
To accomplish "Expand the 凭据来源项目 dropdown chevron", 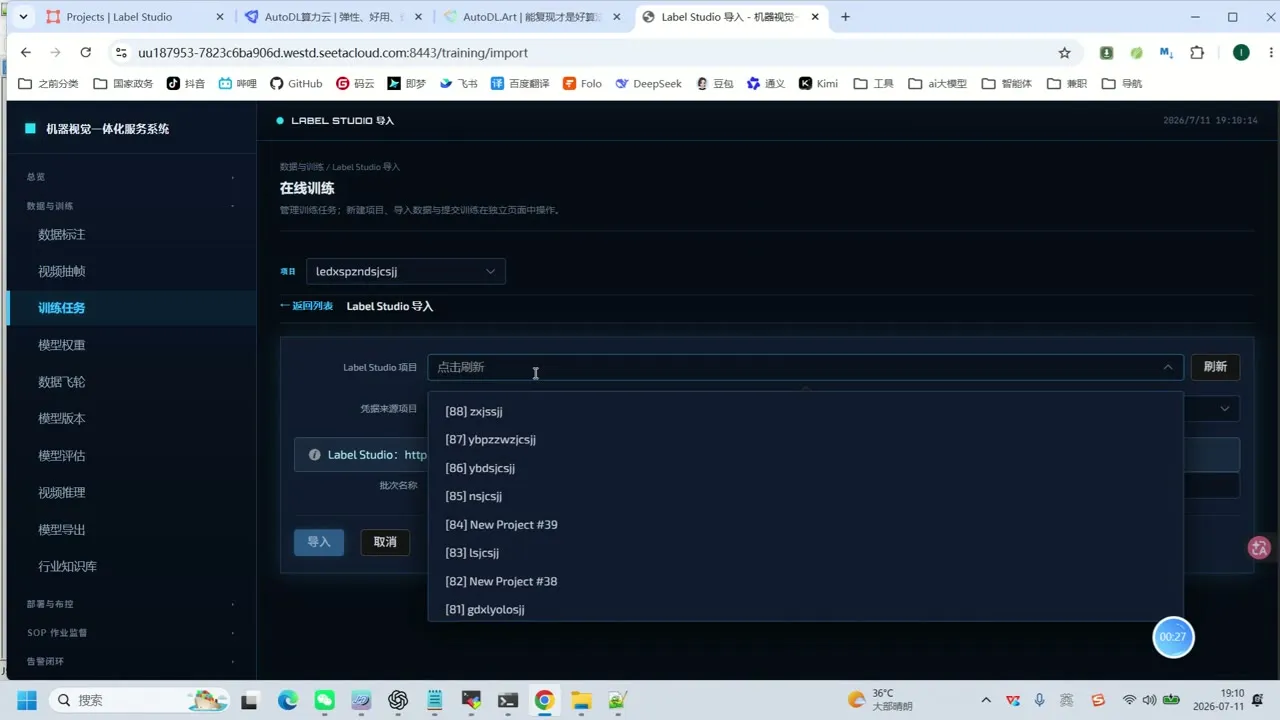I will (x=1225, y=408).
